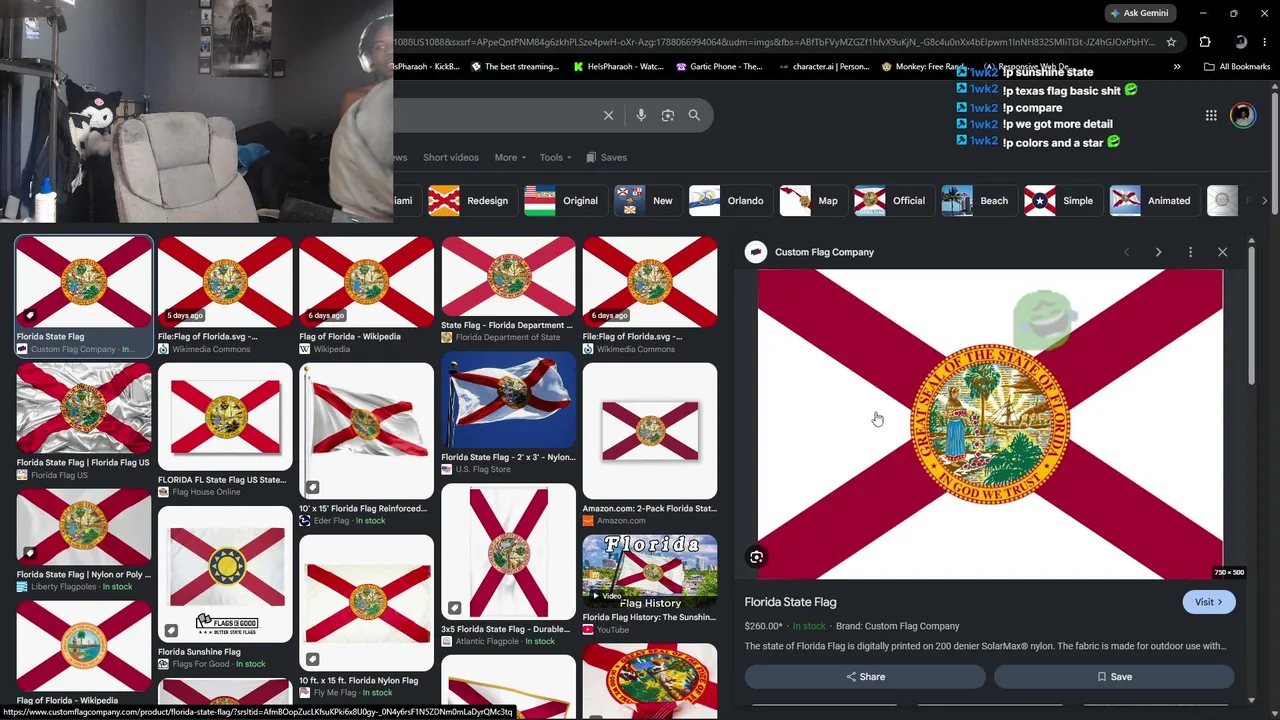This screenshot has height=720, width=1280.
Task: Open the All Bookmarks folder
Action: [x=1237, y=67]
